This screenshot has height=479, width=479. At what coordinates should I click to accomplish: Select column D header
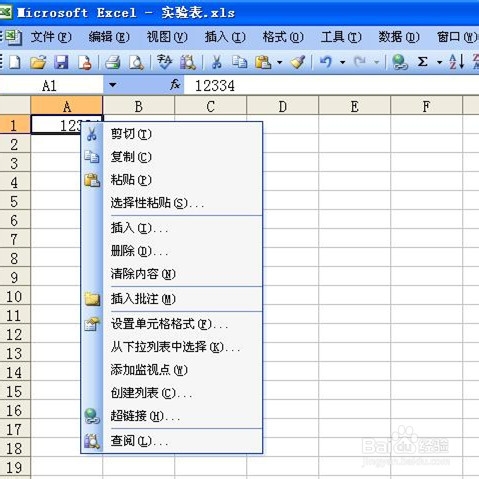coord(283,106)
